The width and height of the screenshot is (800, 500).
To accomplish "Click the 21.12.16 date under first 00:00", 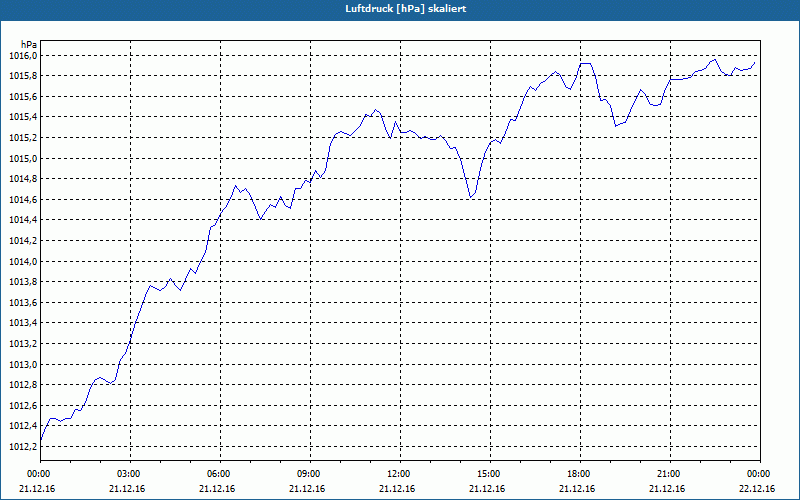I will click(37, 489).
